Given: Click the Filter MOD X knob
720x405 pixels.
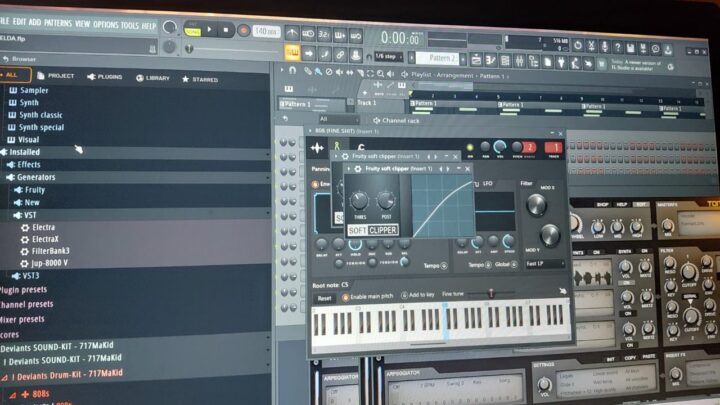Looking at the screenshot, I should tap(536, 205).
